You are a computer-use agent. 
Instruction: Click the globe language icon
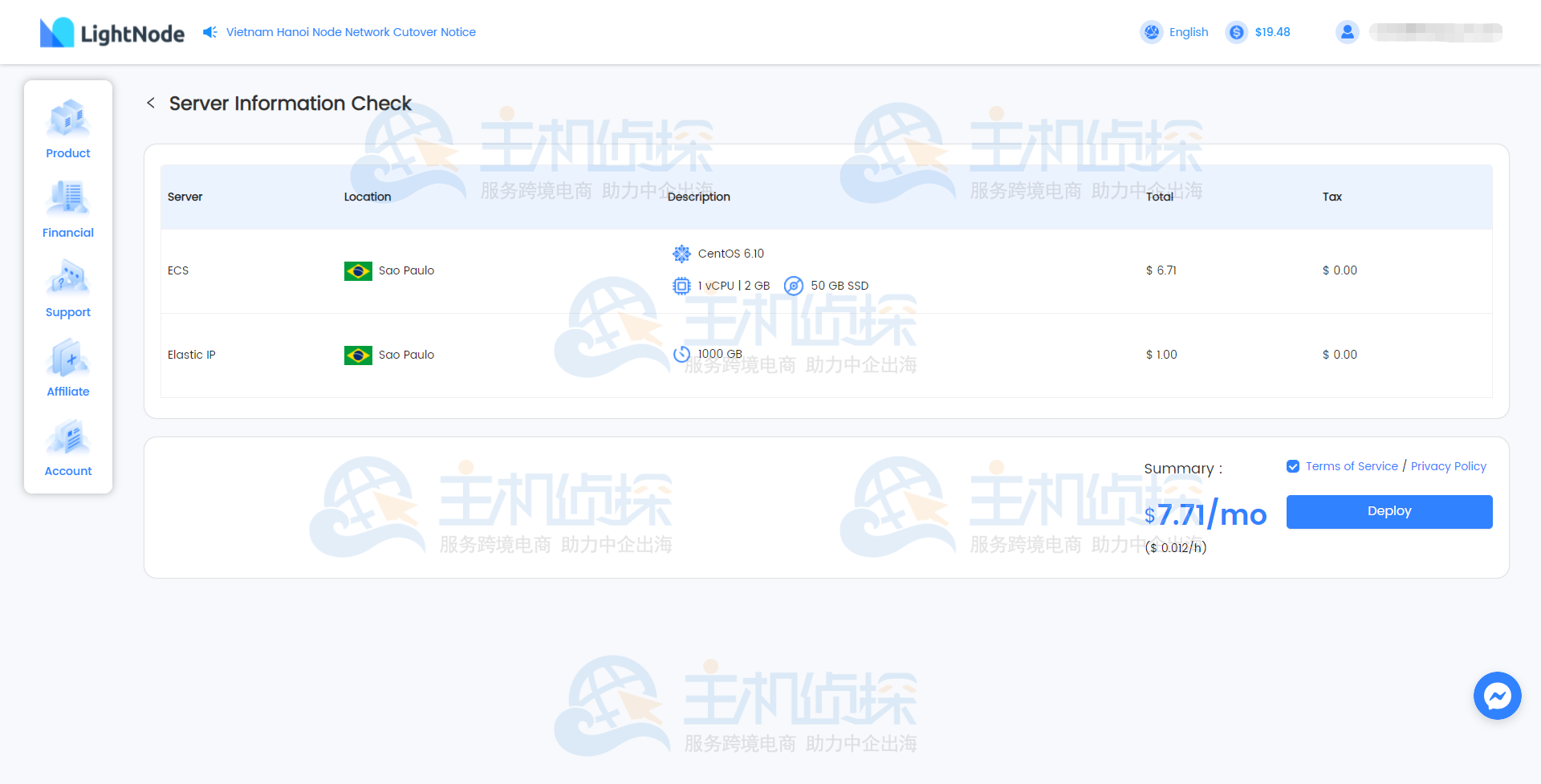point(1152,32)
